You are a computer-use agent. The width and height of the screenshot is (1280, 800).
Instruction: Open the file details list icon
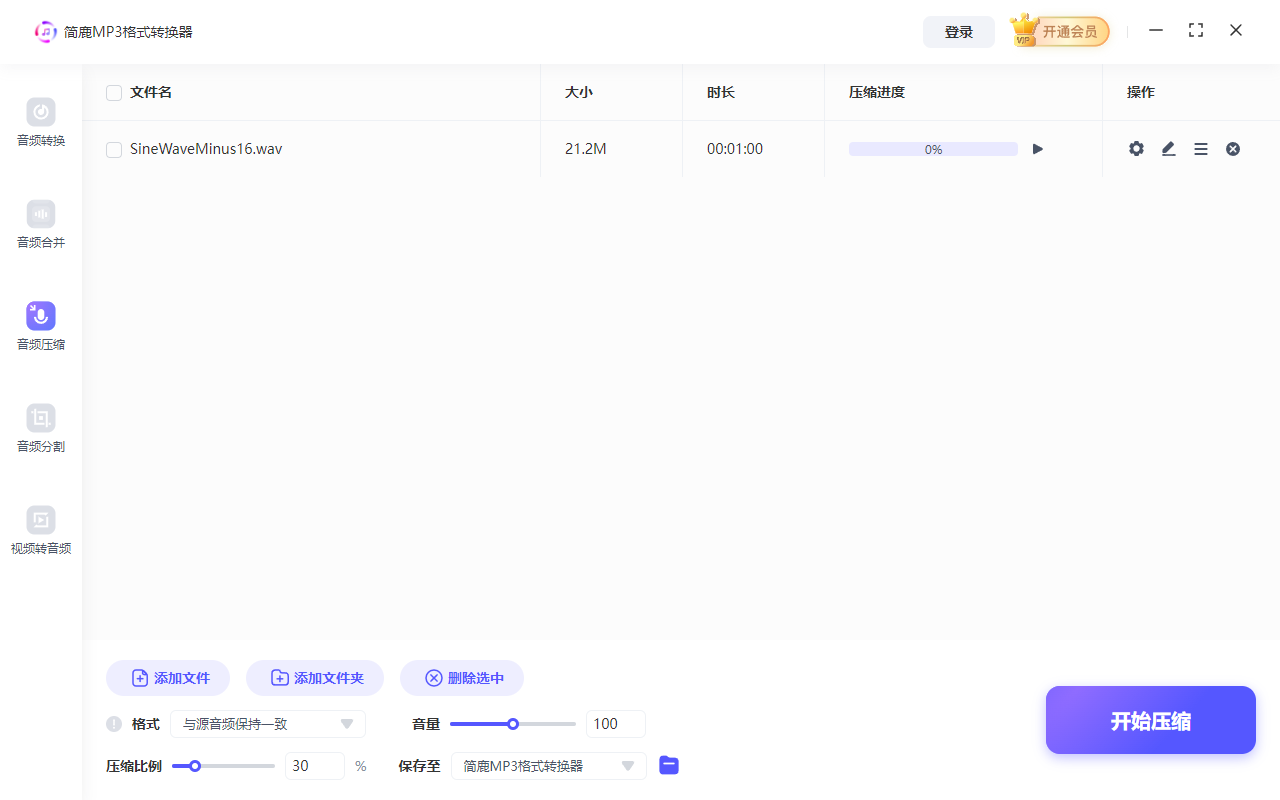point(1200,148)
